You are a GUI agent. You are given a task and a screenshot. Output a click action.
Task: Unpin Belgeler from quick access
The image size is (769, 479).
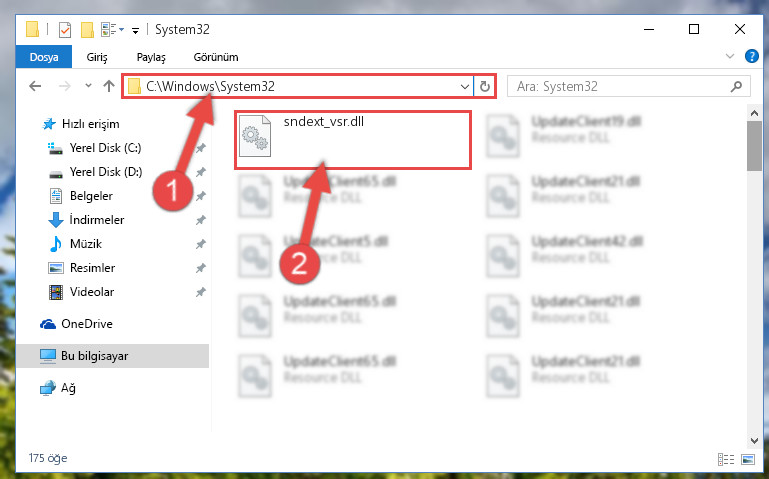pos(201,196)
